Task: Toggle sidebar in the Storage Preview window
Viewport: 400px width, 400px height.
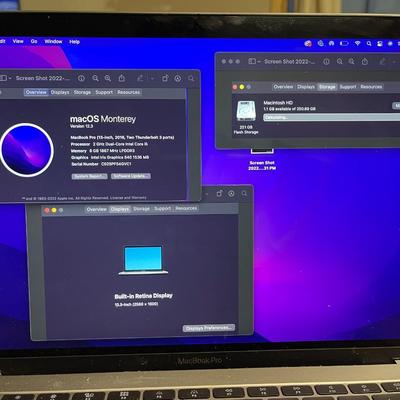Action: pos(252,61)
